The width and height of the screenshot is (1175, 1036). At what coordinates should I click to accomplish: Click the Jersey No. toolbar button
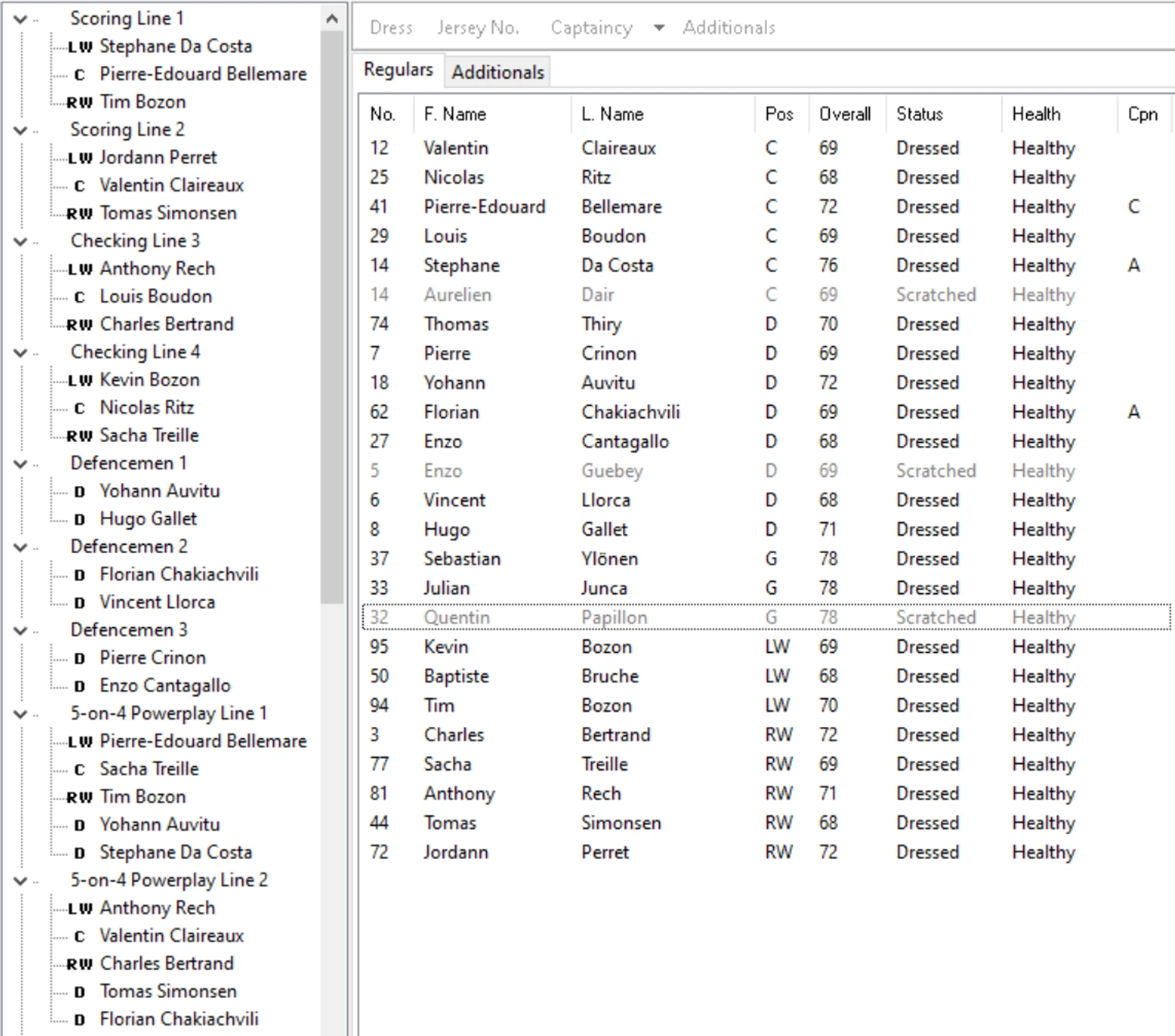478,28
